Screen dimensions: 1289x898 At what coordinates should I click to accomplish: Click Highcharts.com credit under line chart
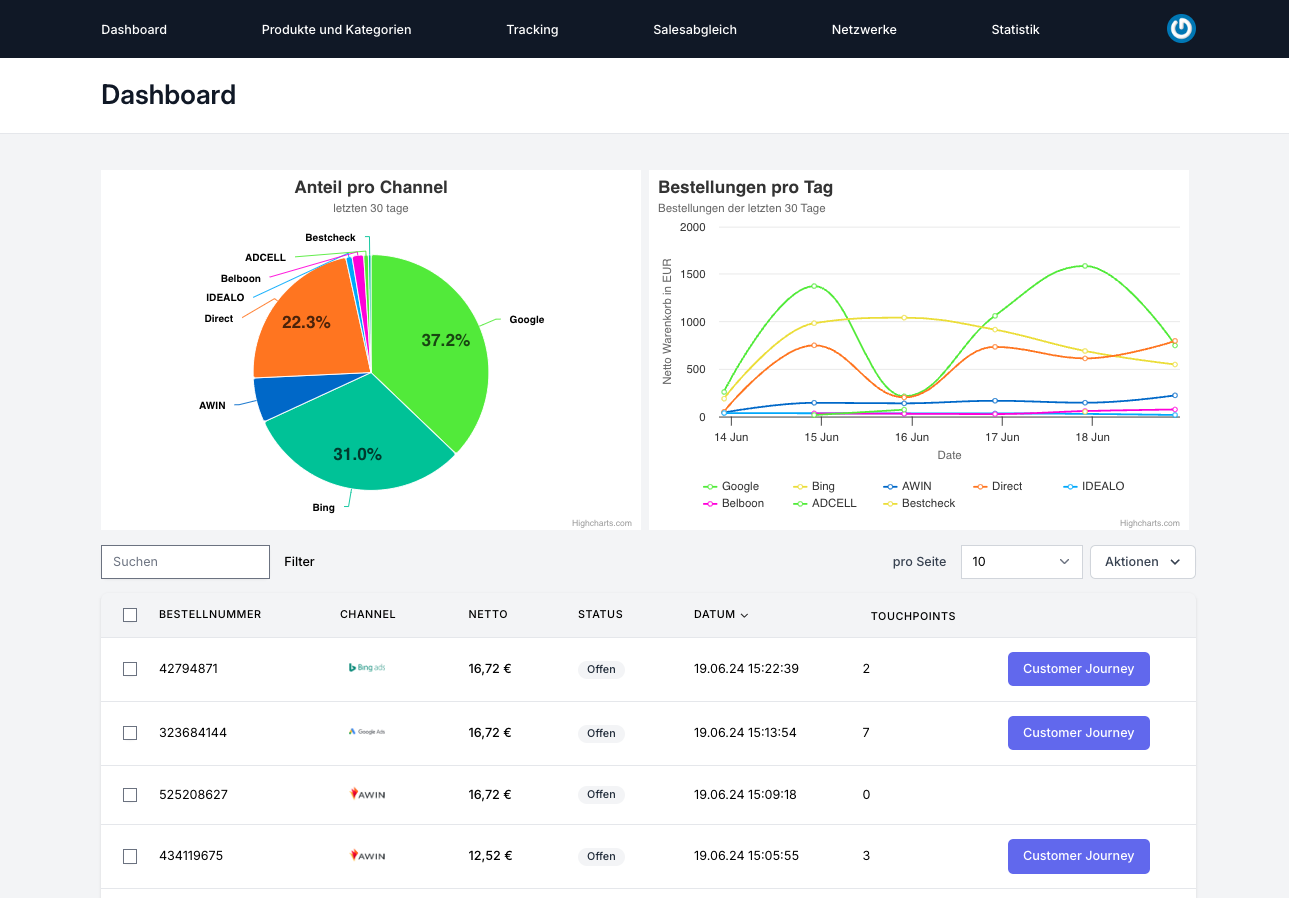1149,523
